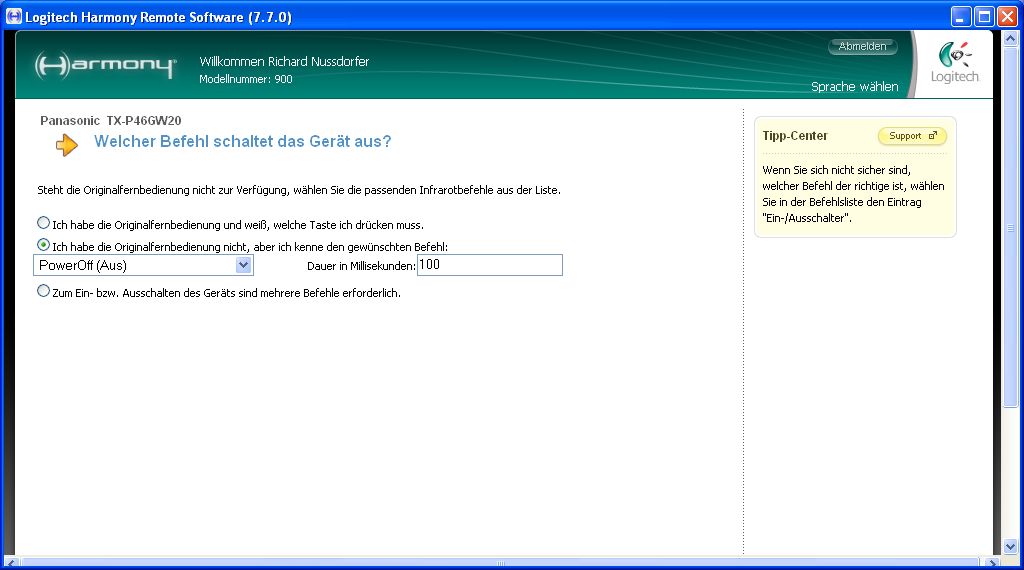Viewport: 1024px width, 570px height.
Task: Click the external-link icon on the Support button
Action: [x=933, y=136]
